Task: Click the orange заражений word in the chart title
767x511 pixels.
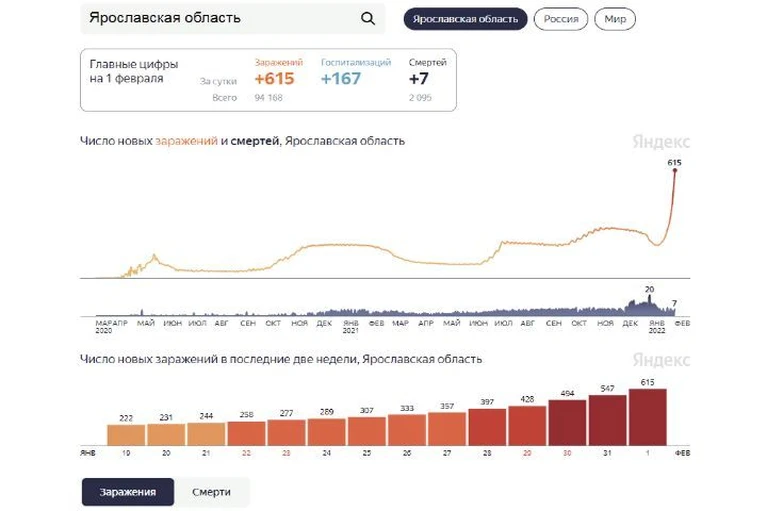Action: click(x=186, y=141)
